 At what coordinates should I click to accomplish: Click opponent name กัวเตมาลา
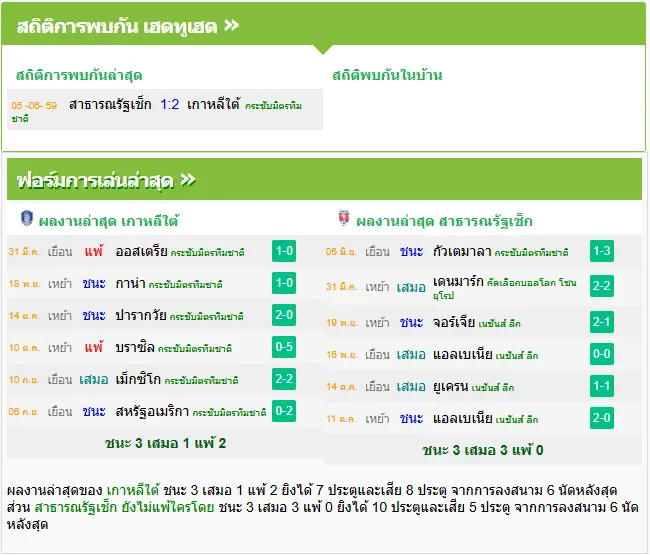[x=462, y=252]
